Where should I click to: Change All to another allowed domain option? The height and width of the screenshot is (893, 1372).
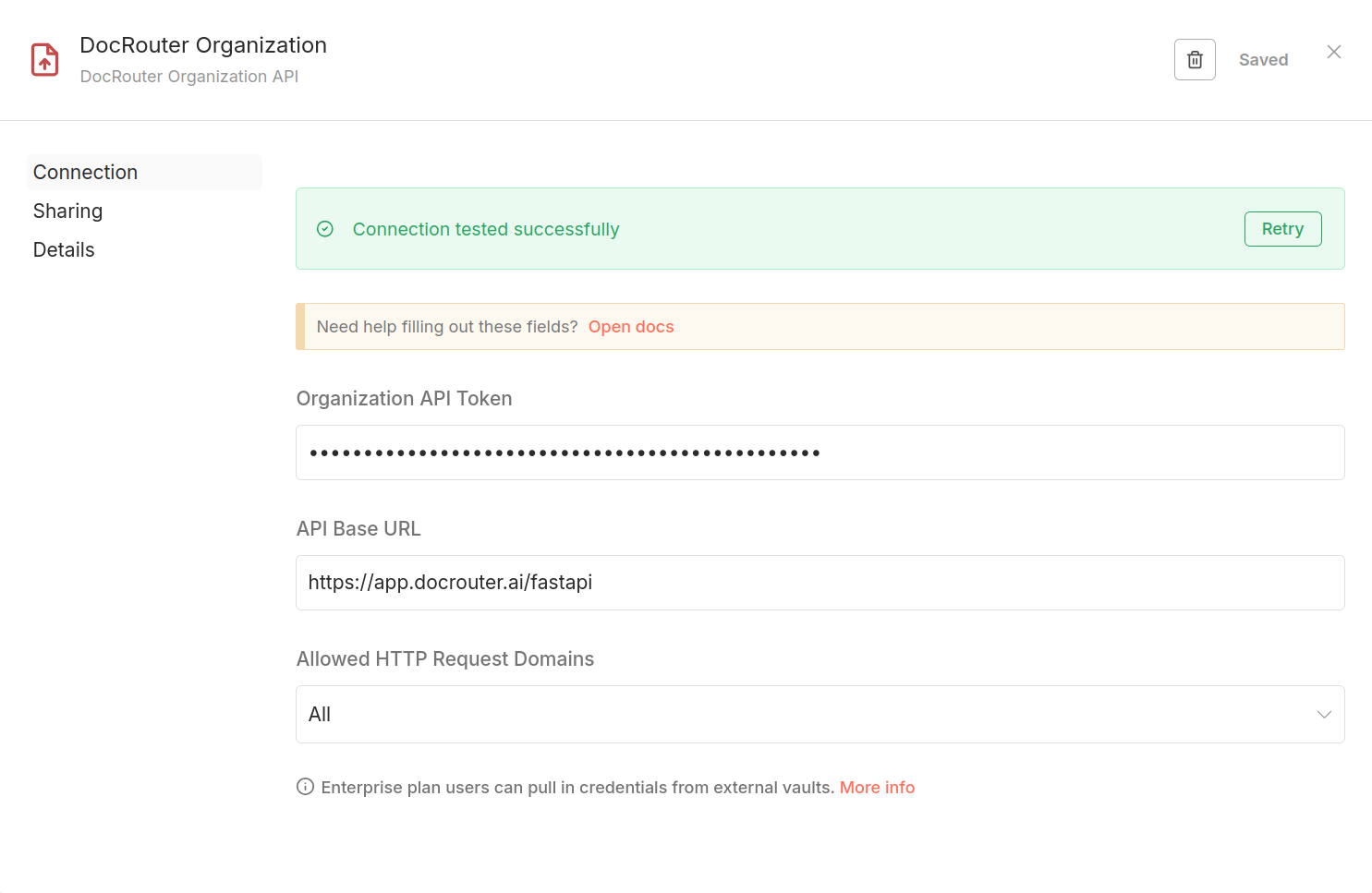pos(820,714)
